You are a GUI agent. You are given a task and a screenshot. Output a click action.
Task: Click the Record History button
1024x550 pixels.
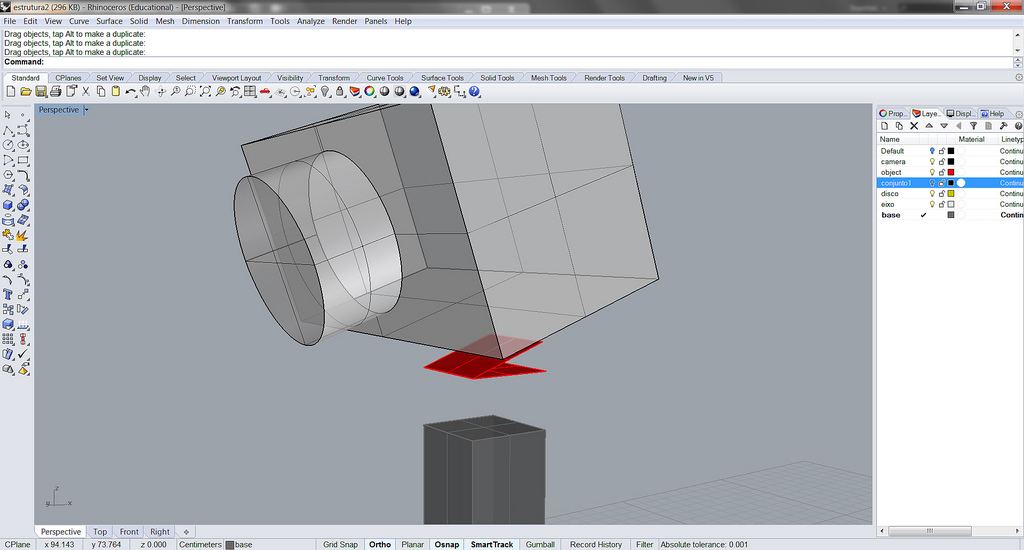[596, 544]
